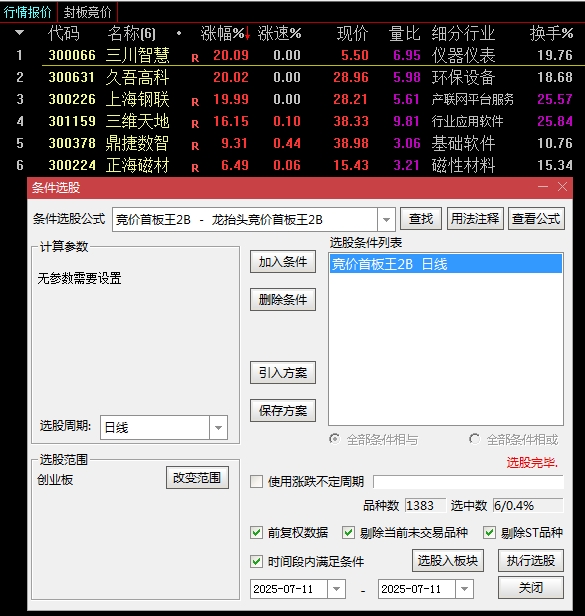
Task: Click the dot icon next to 名称 header
Action: click(179, 33)
